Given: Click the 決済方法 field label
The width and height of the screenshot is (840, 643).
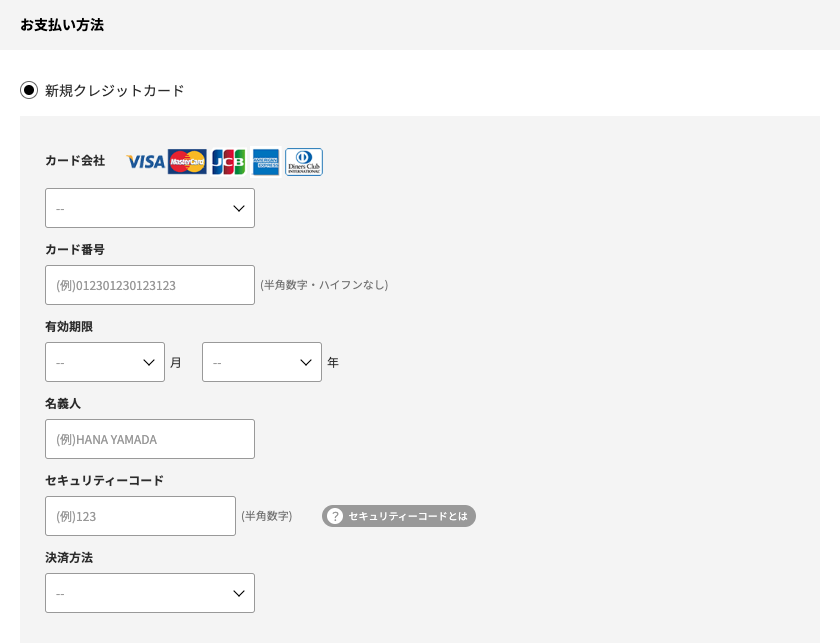Looking at the screenshot, I should pos(69,557).
